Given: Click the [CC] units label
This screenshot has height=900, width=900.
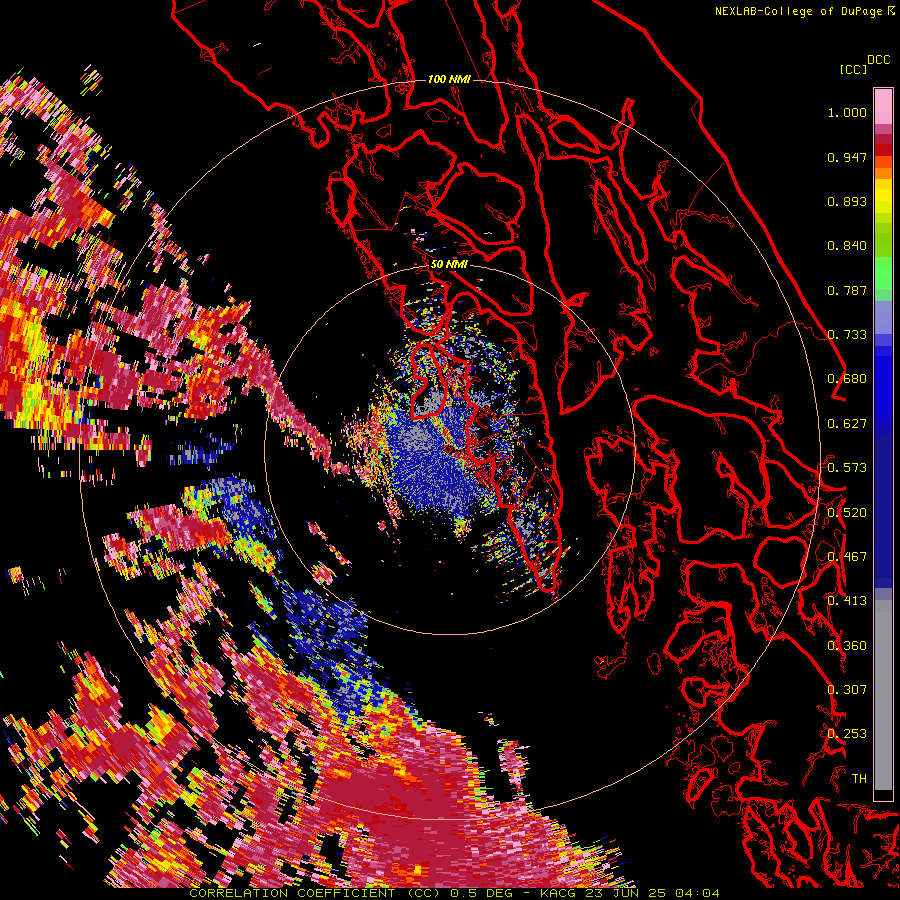Looking at the screenshot, I should coord(853,69).
